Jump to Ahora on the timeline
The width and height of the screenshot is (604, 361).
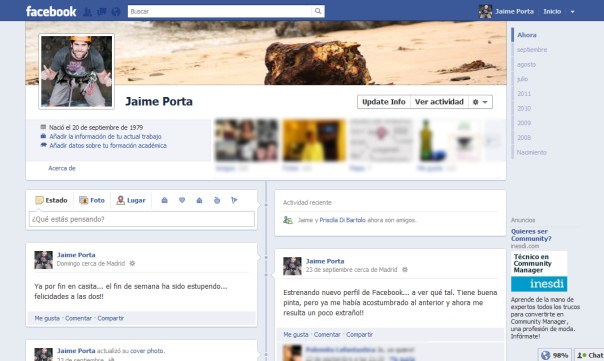(527, 35)
